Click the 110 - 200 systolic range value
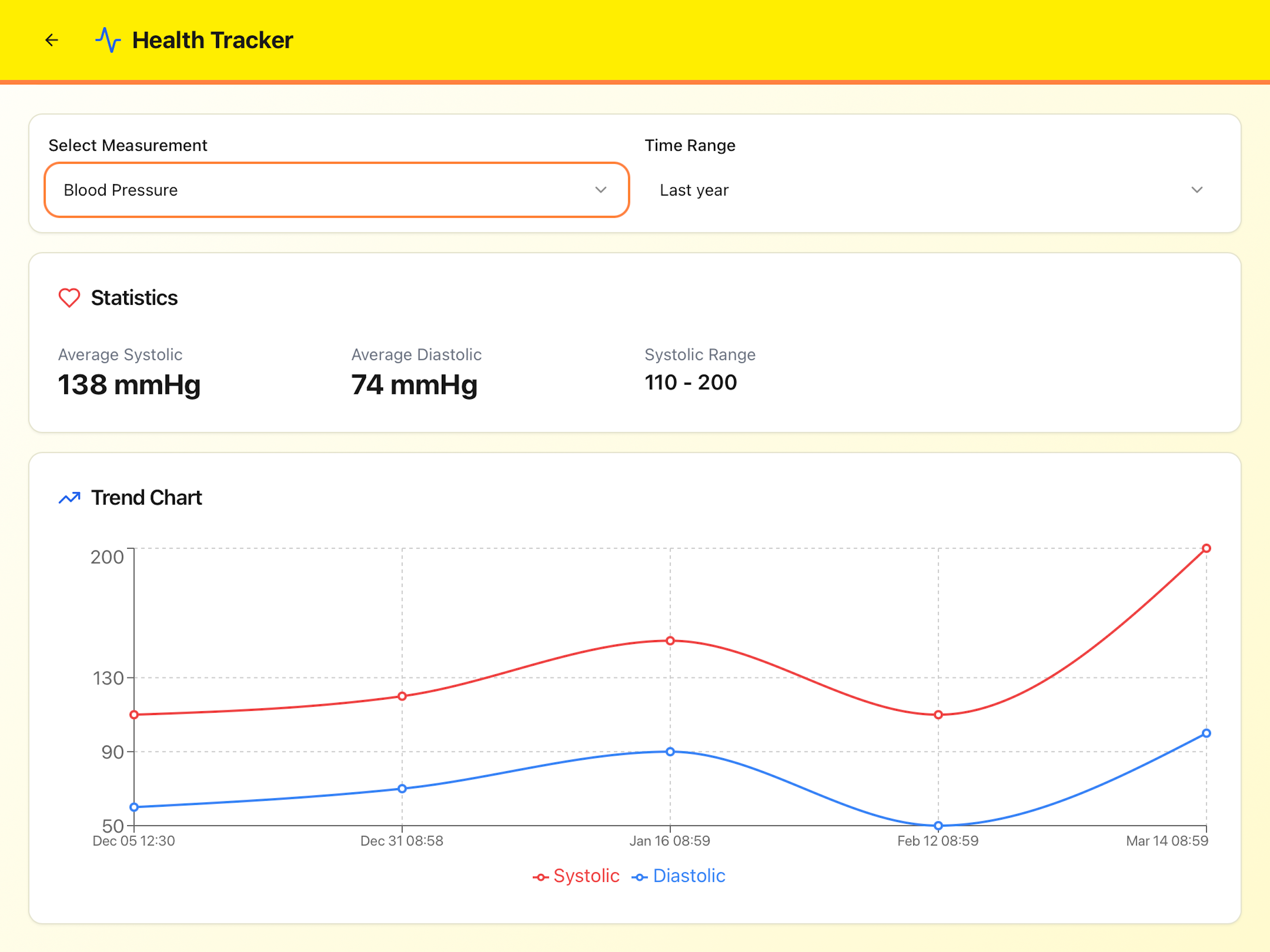 pos(691,382)
